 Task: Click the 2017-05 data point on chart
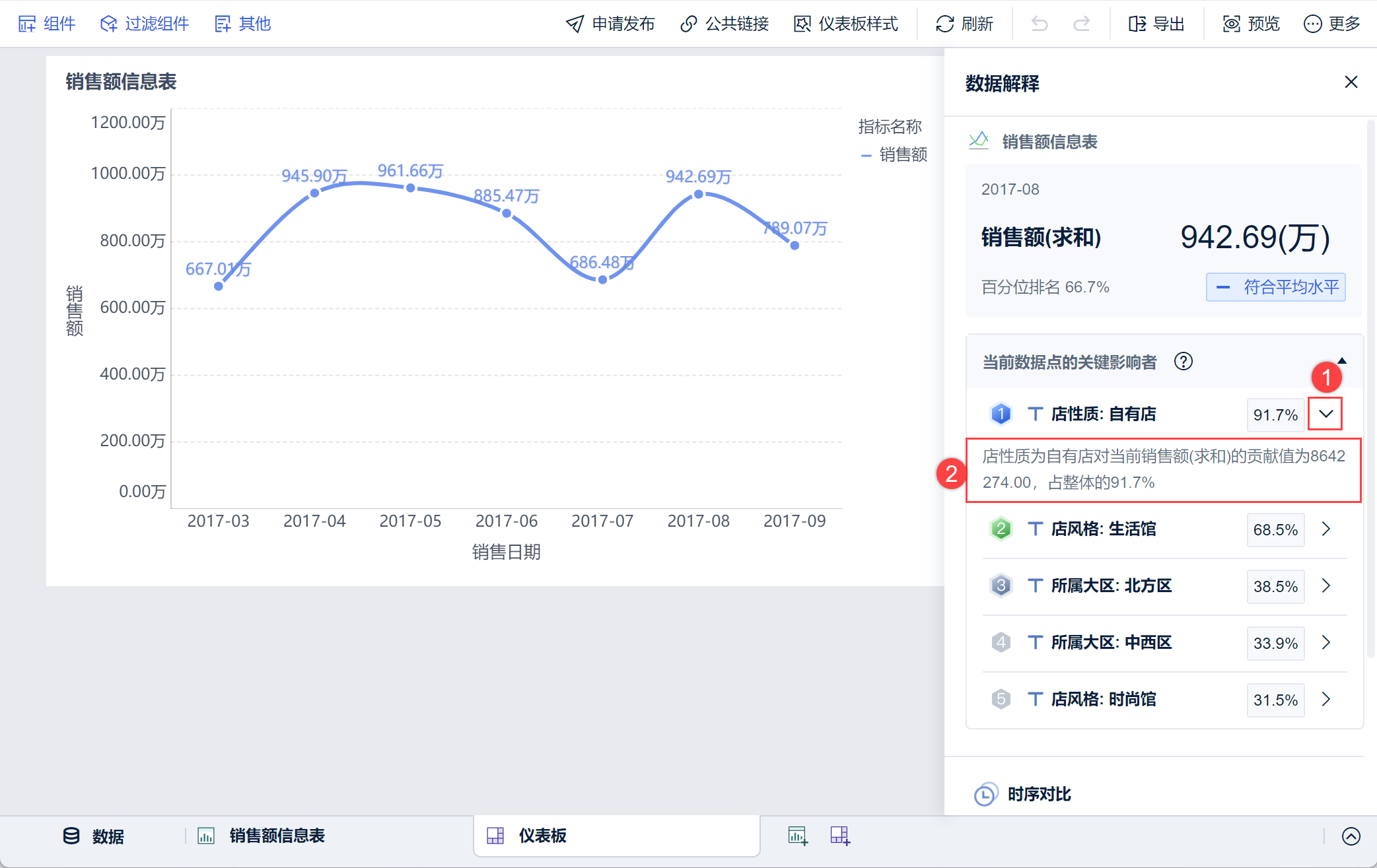pyautogui.click(x=411, y=188)
